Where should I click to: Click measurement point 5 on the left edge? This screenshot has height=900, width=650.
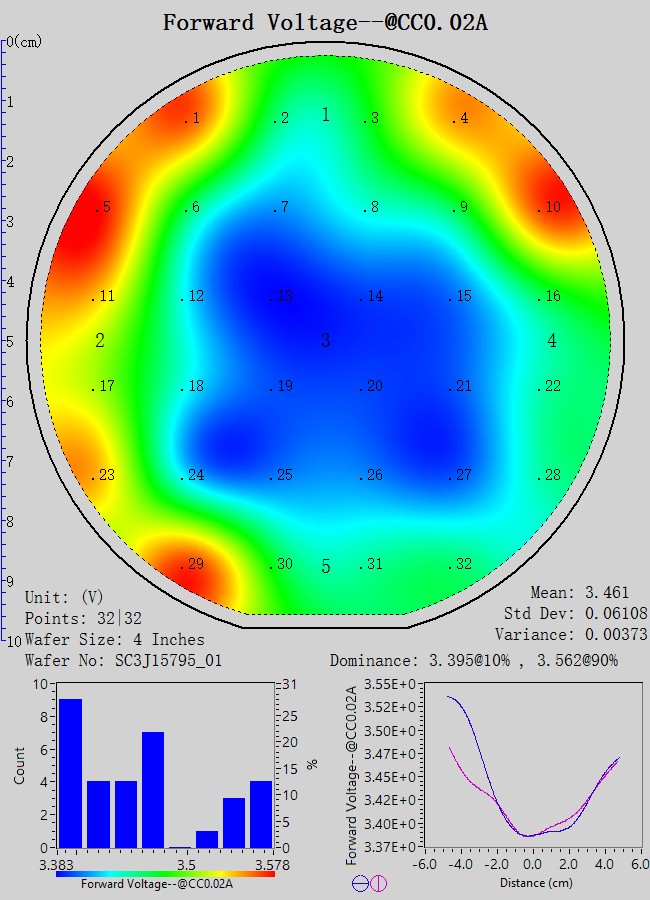coord(102,208)
